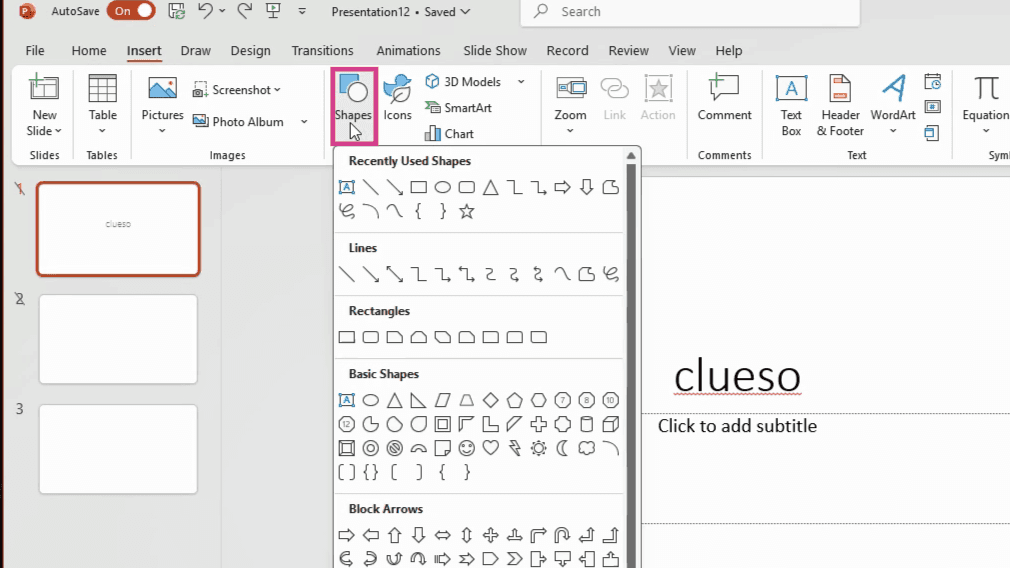Open the File menu
The width and height of the screenshot is (1010, 568).
(x=35, y=50)
